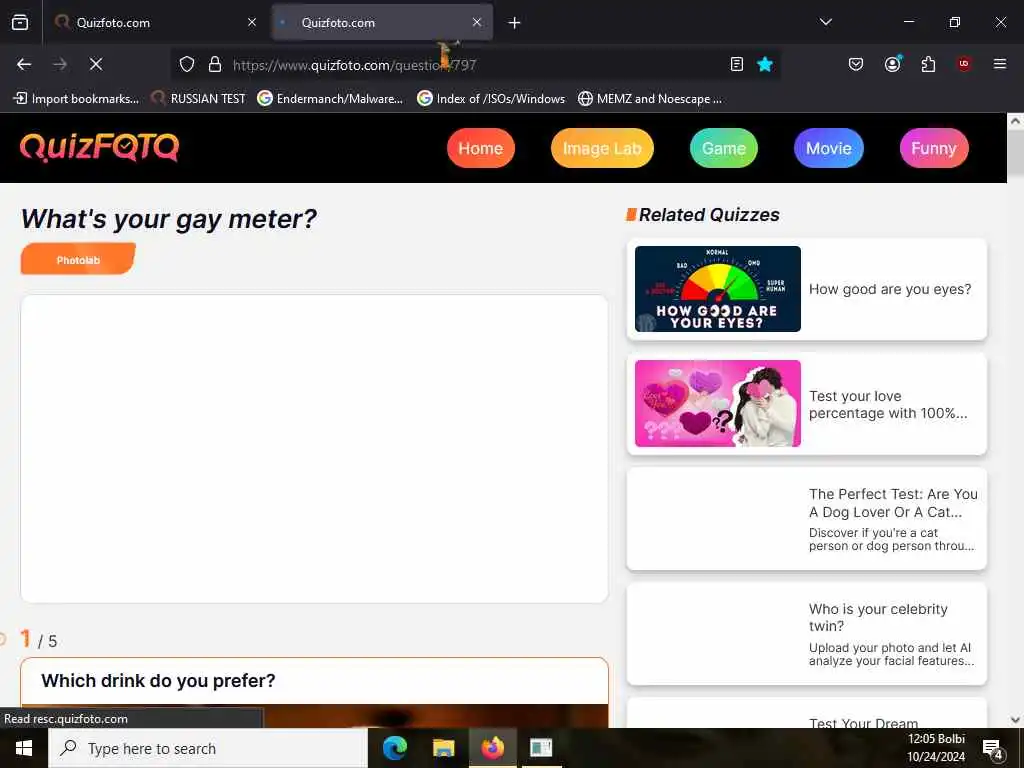The width and height of the screenshot is (1024, 768).
Task: Open Funny nav button
Action: [934, 148]
